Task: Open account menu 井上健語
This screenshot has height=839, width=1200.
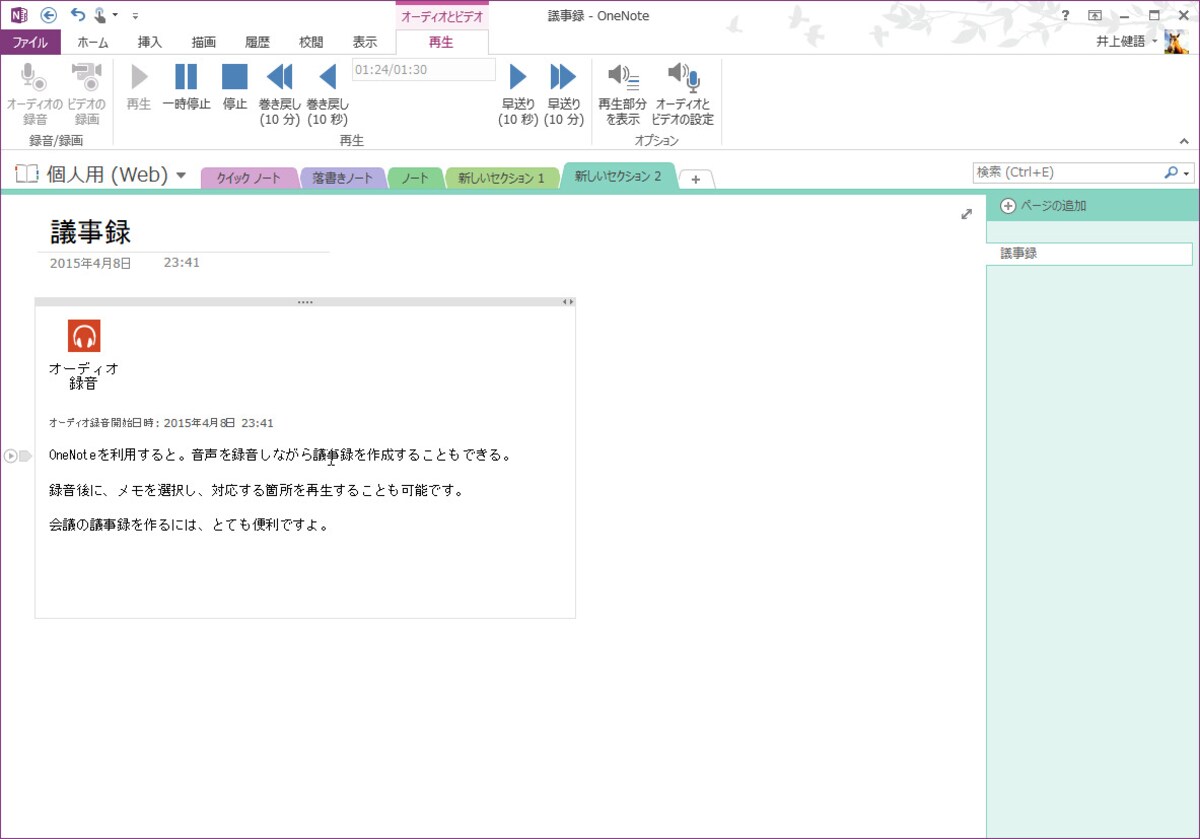Action: click(x=1129, y=41)
